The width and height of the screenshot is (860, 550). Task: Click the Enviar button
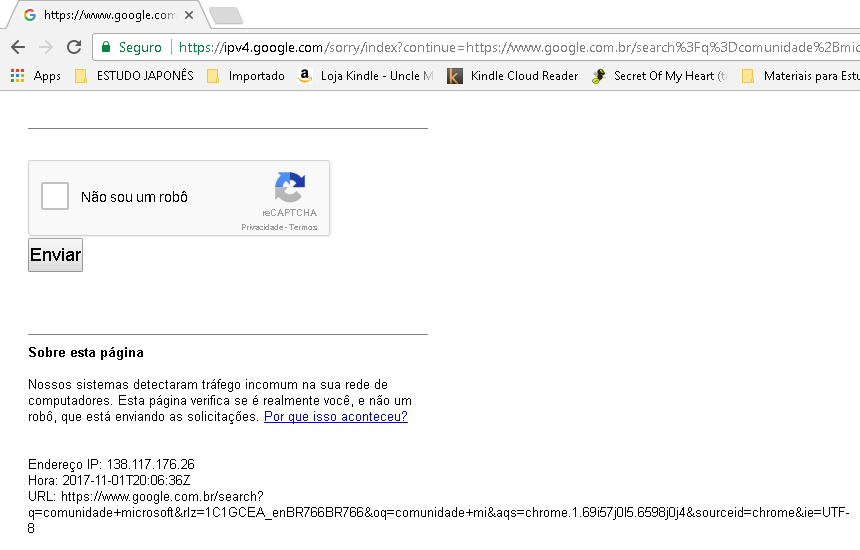point(55,255)
